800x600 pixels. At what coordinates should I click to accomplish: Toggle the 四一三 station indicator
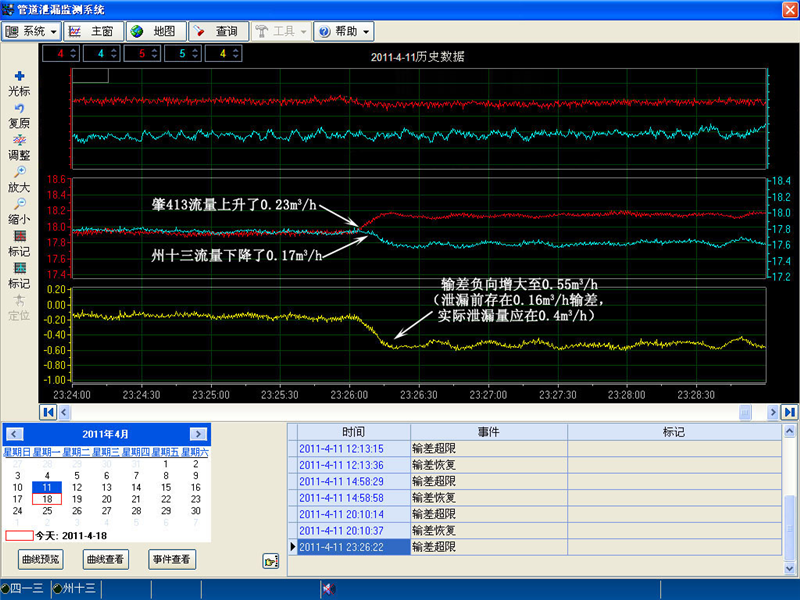pos(22,589)
